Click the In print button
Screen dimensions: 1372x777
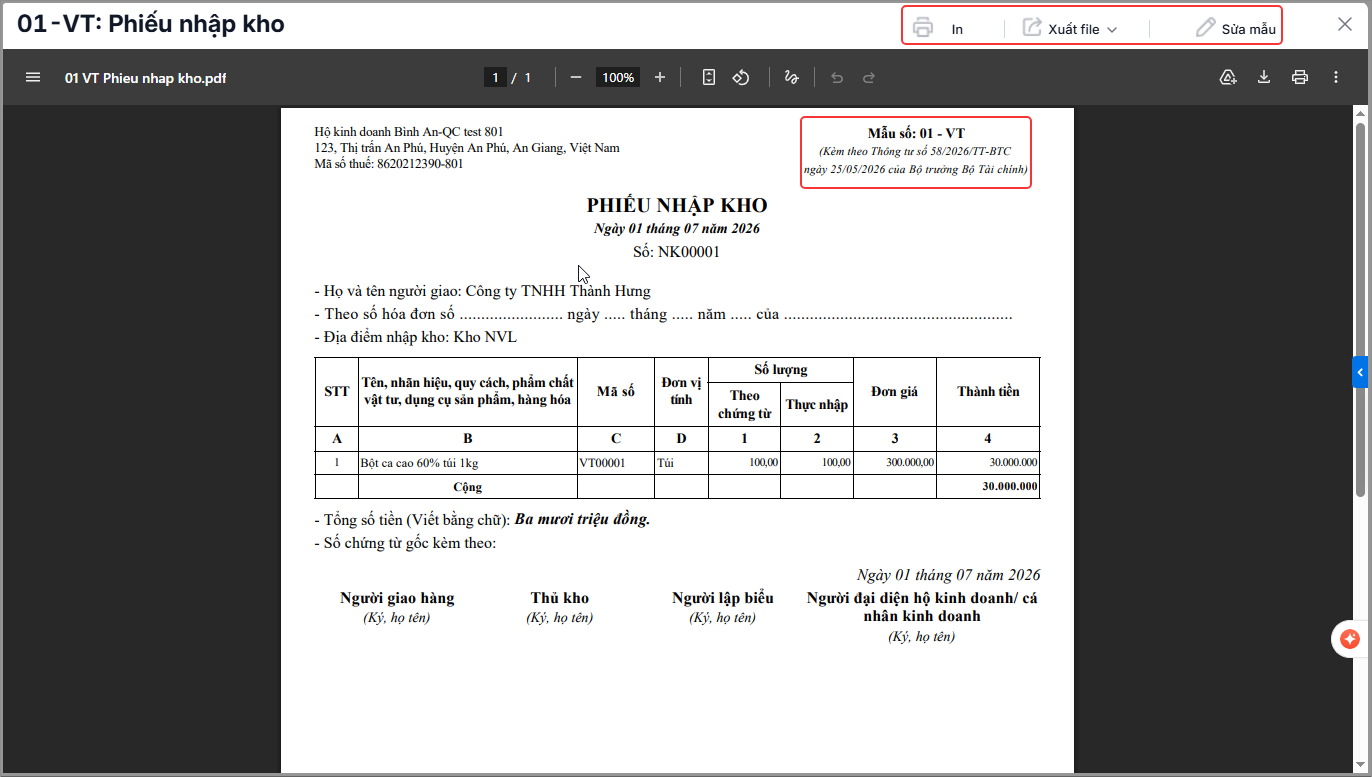pos(938,28)
